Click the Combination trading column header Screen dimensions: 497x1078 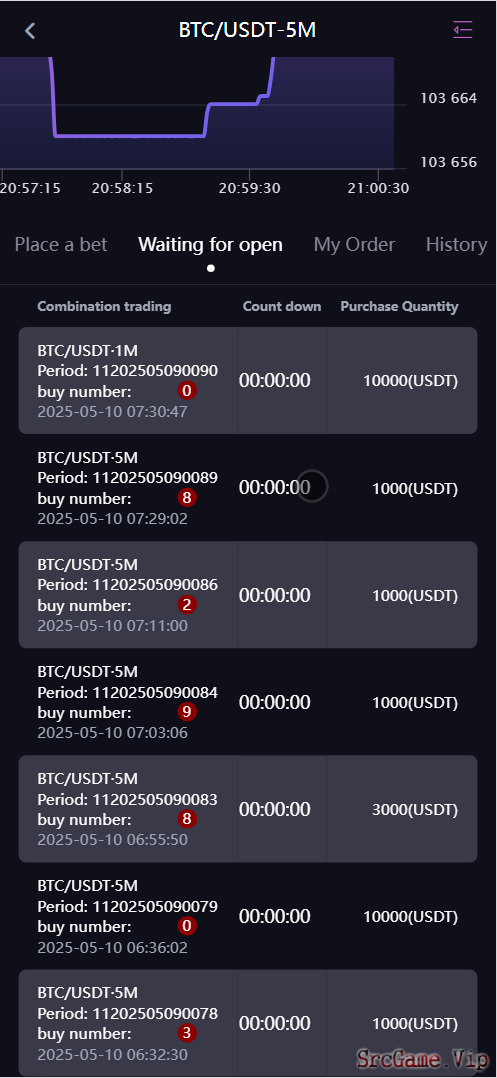(x=104, y=307)
